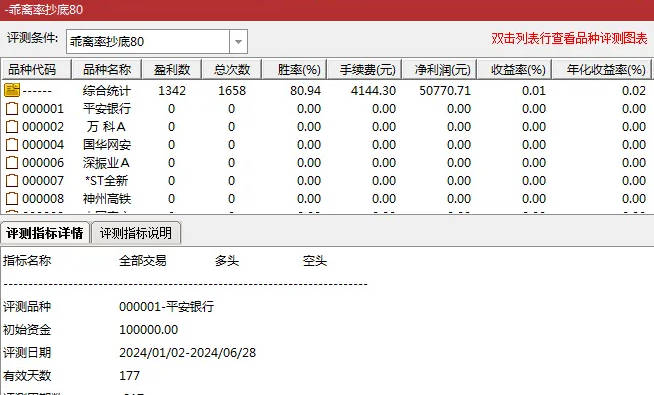Click the 1658 total count value
654x395 pixels.
pyautogui.click(x=232, y=90)
